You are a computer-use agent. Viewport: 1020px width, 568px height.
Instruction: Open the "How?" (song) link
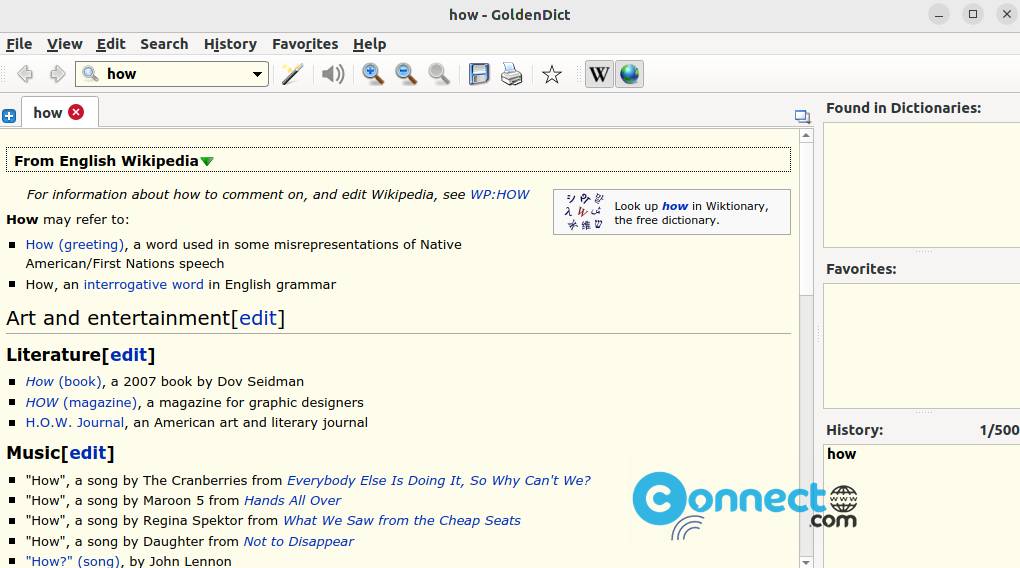(73, 561)
